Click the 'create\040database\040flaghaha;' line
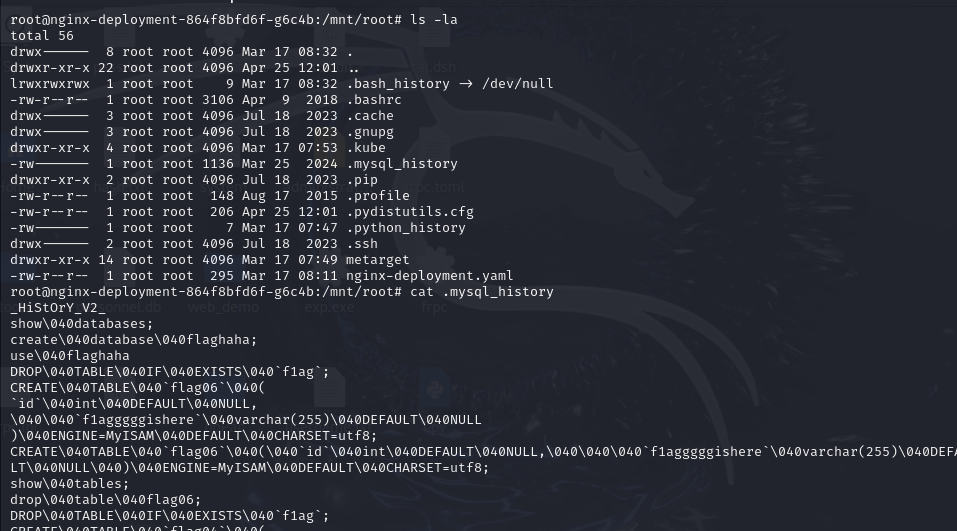 pyautogui.click(x=134, y=339)
